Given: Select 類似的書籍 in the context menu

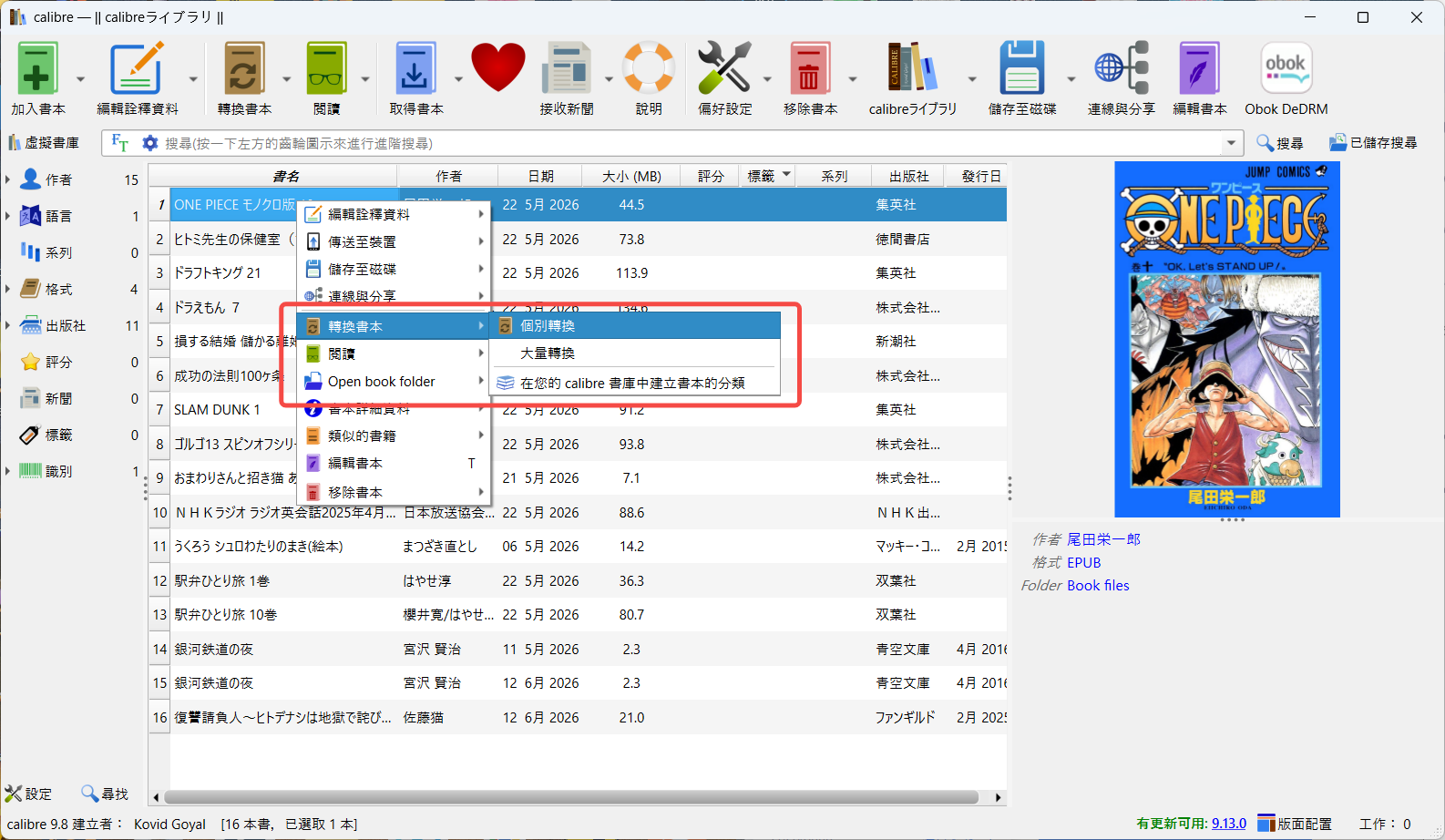Looking at the screenshot, I should tap(394, 435).
